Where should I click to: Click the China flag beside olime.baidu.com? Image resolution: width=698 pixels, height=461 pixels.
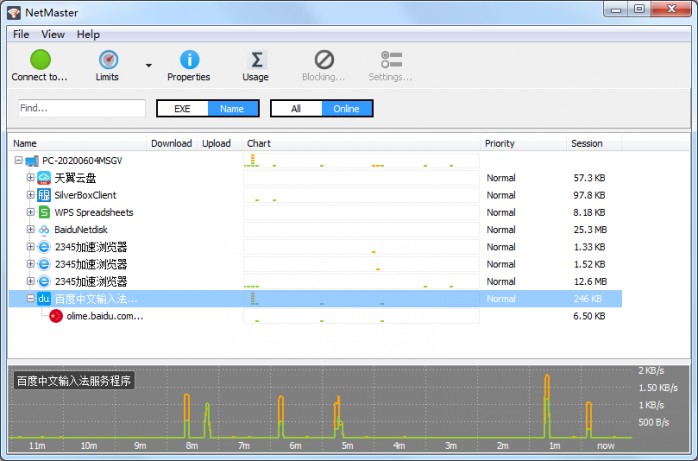tap(56, 316)
